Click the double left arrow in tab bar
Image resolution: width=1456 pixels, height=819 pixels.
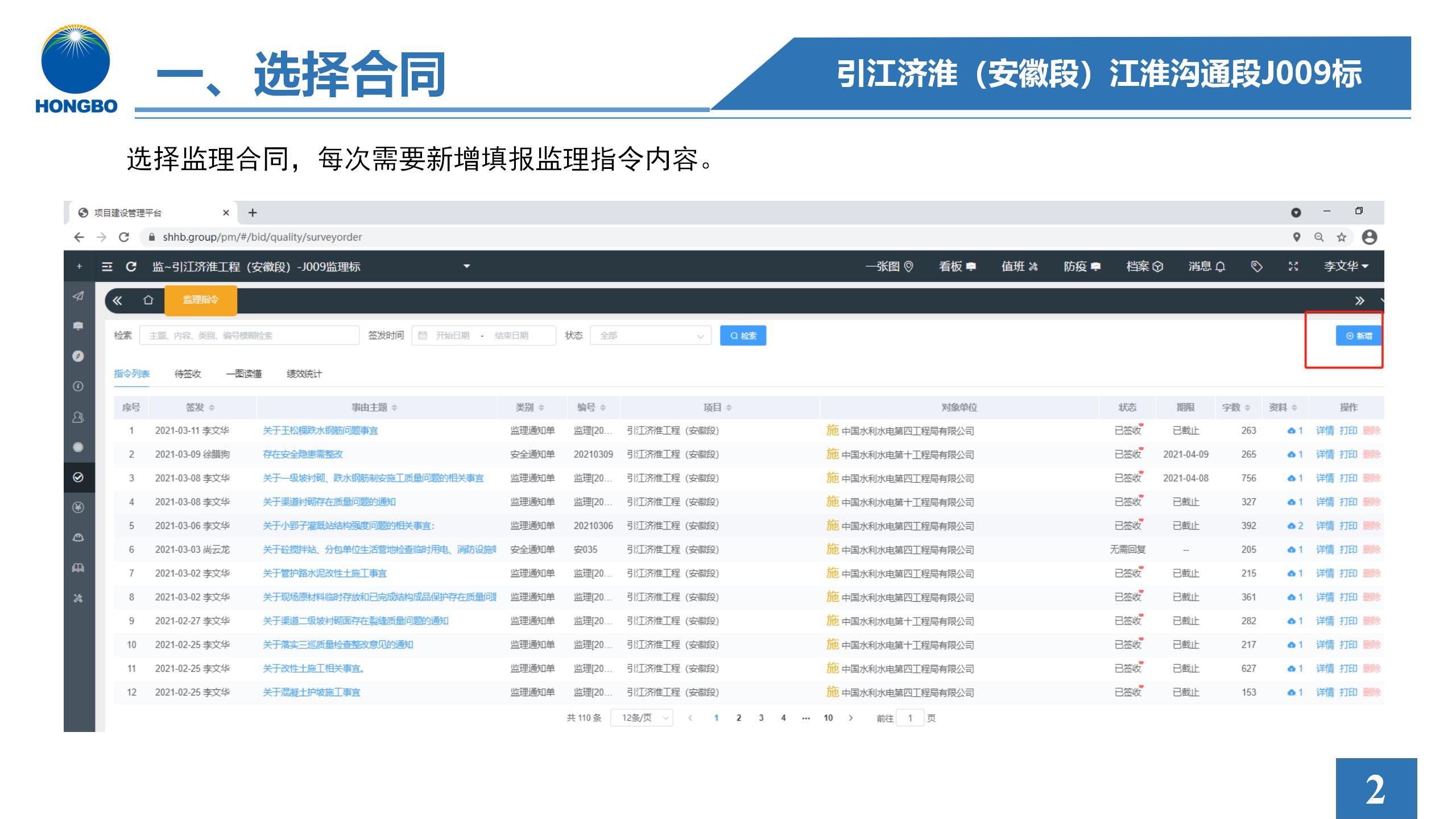117,300
